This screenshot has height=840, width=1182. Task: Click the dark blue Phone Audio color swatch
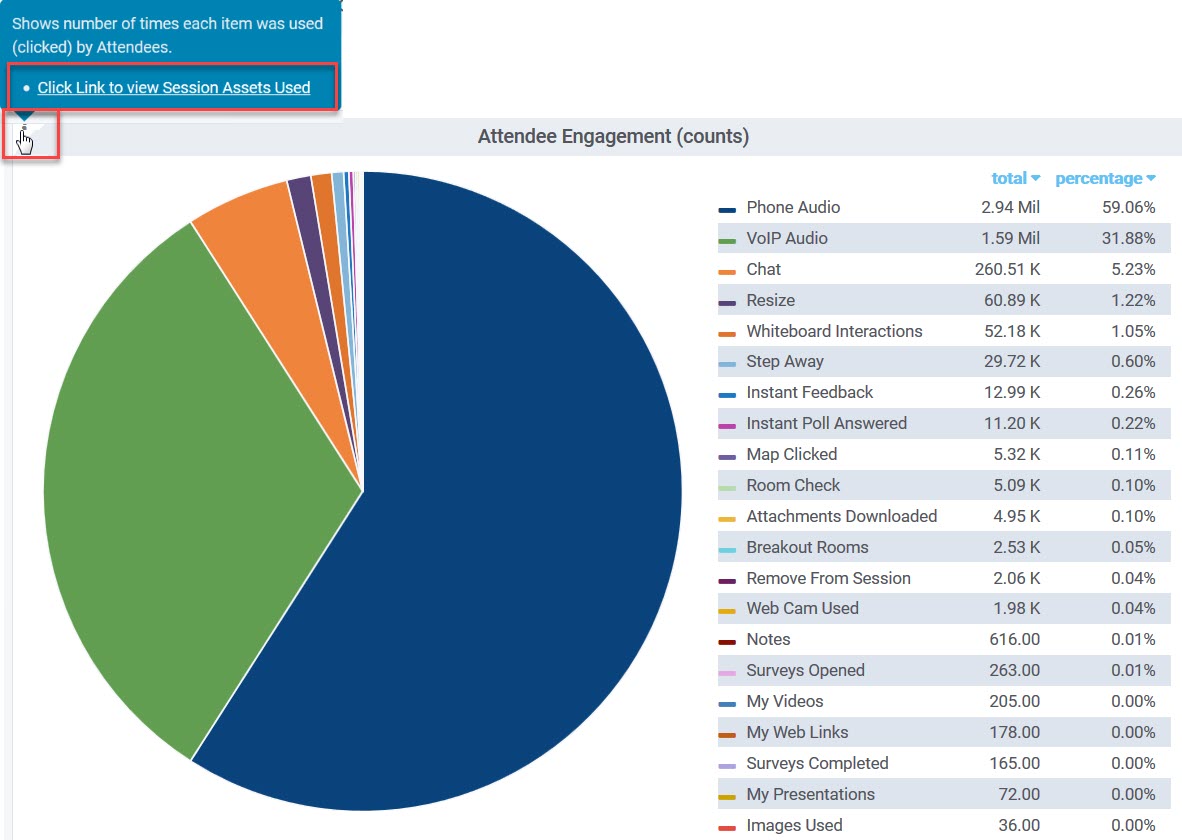click(x=727, y=210)
